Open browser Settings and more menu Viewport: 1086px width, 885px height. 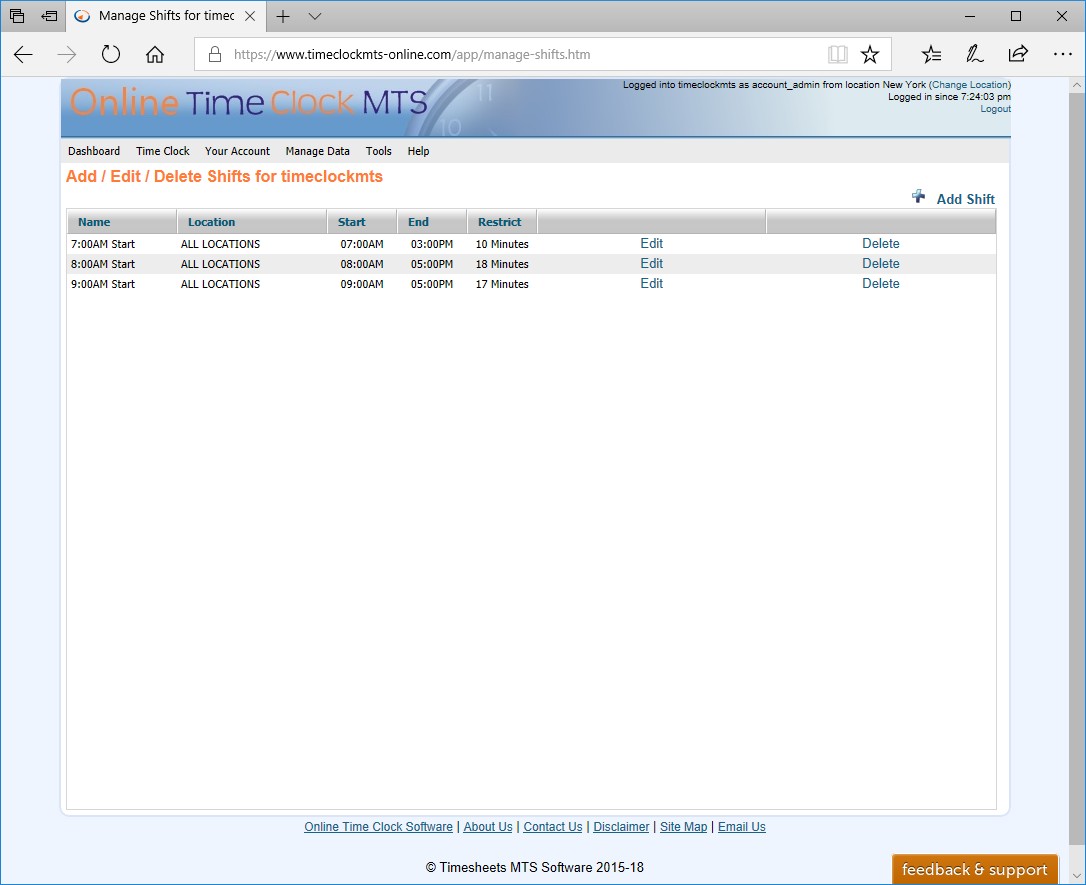(x=1062, y=54)
